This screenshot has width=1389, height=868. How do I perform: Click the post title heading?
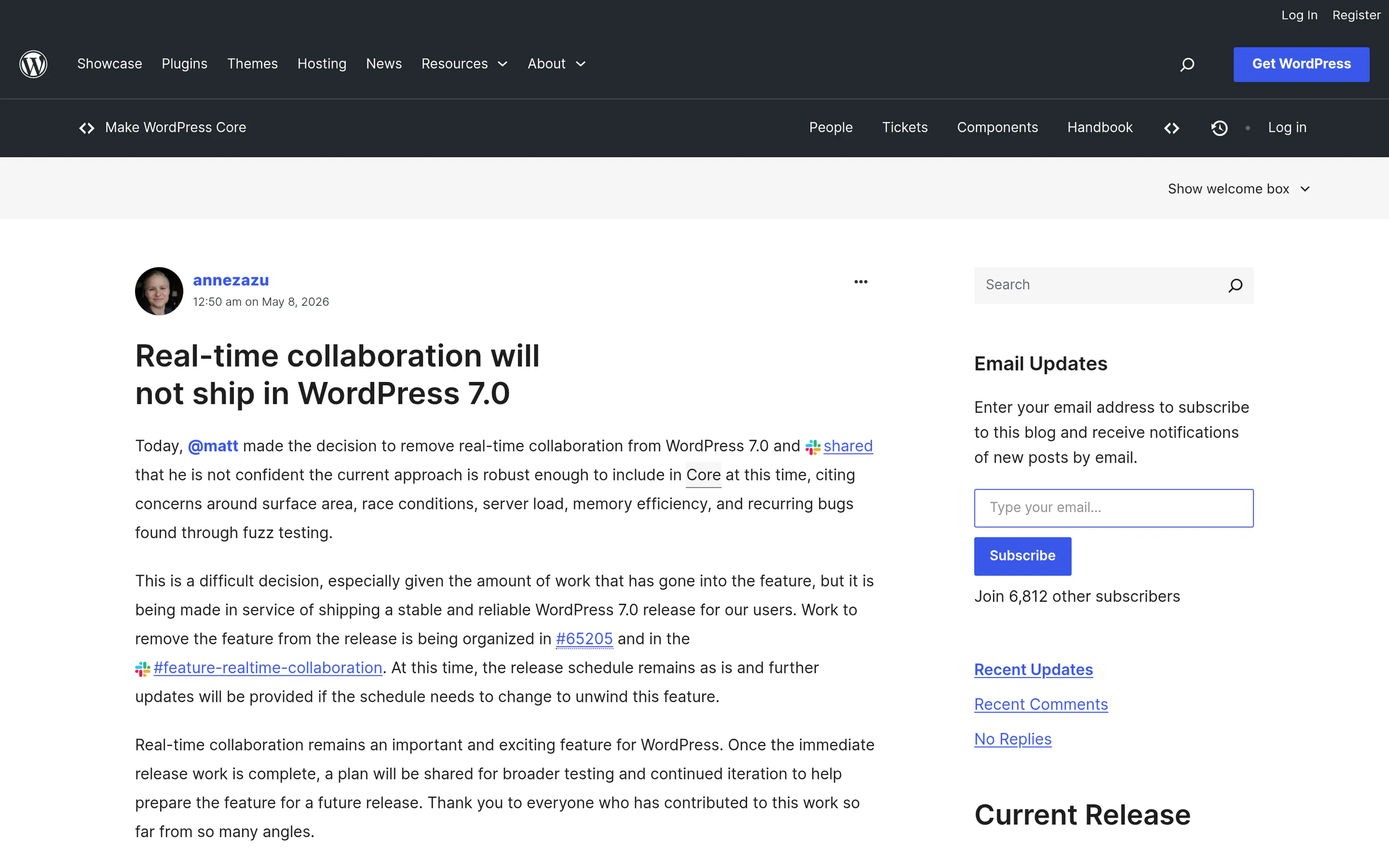337,374
